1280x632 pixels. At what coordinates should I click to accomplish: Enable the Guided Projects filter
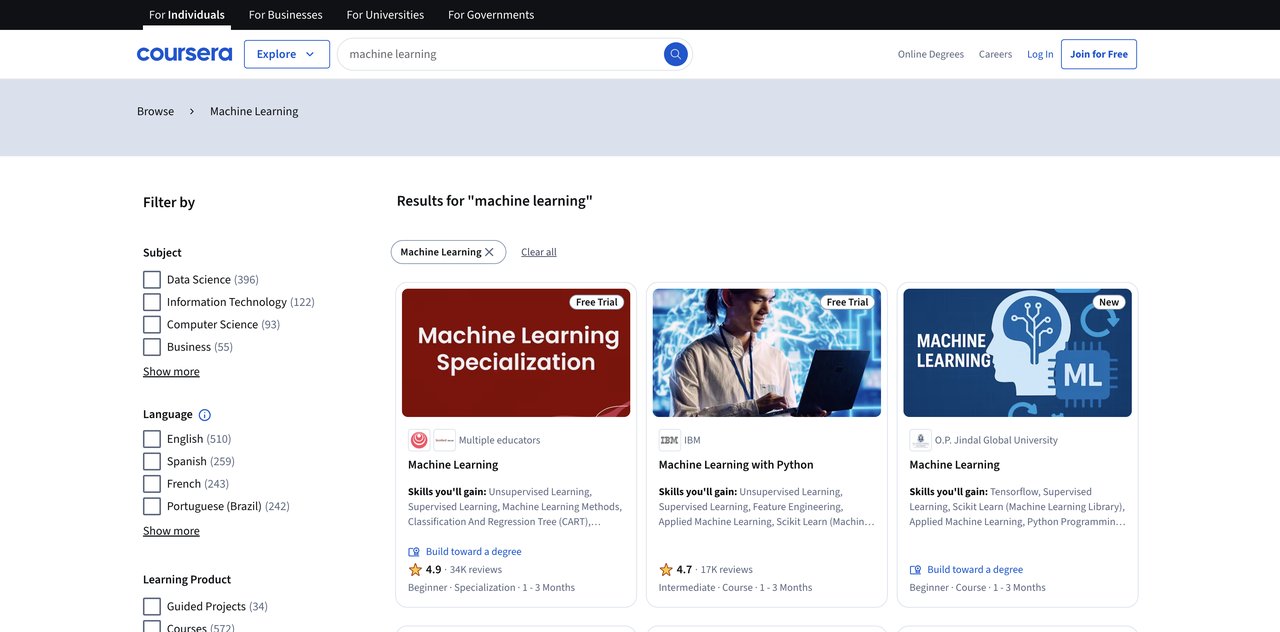152,607
